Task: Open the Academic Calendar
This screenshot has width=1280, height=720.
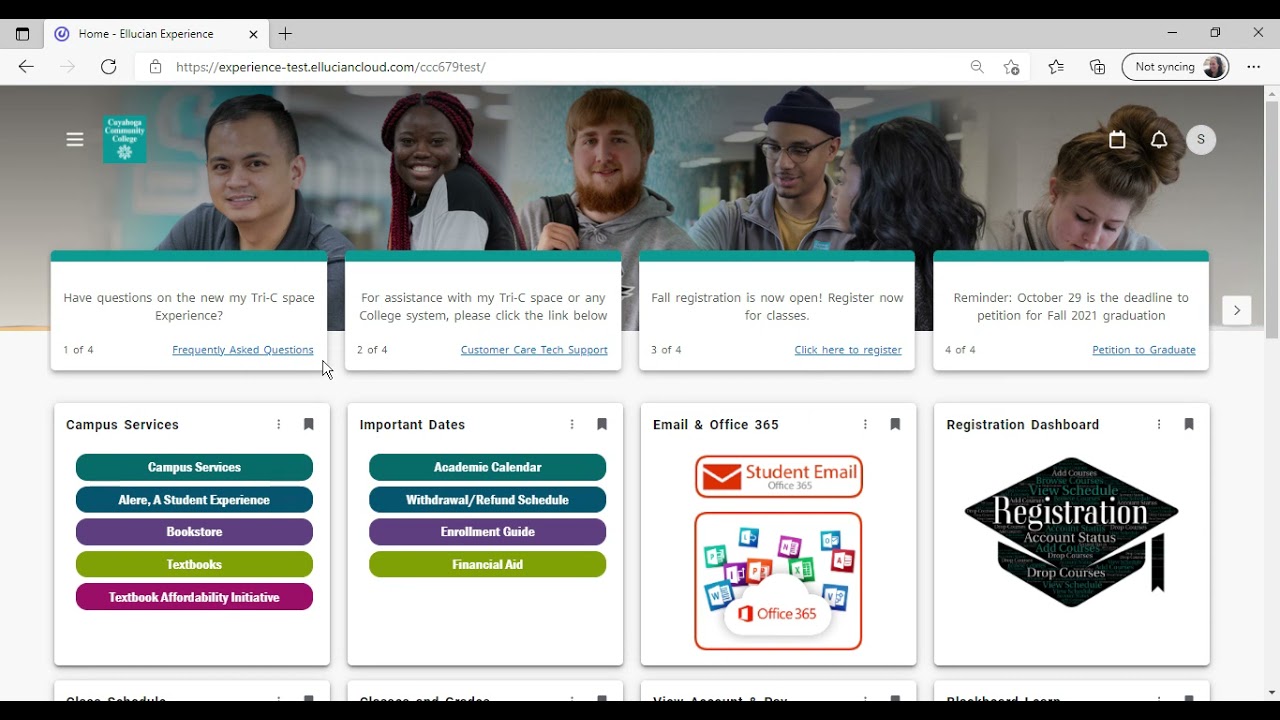Action: pyautogui.click(x=488, y=467)
